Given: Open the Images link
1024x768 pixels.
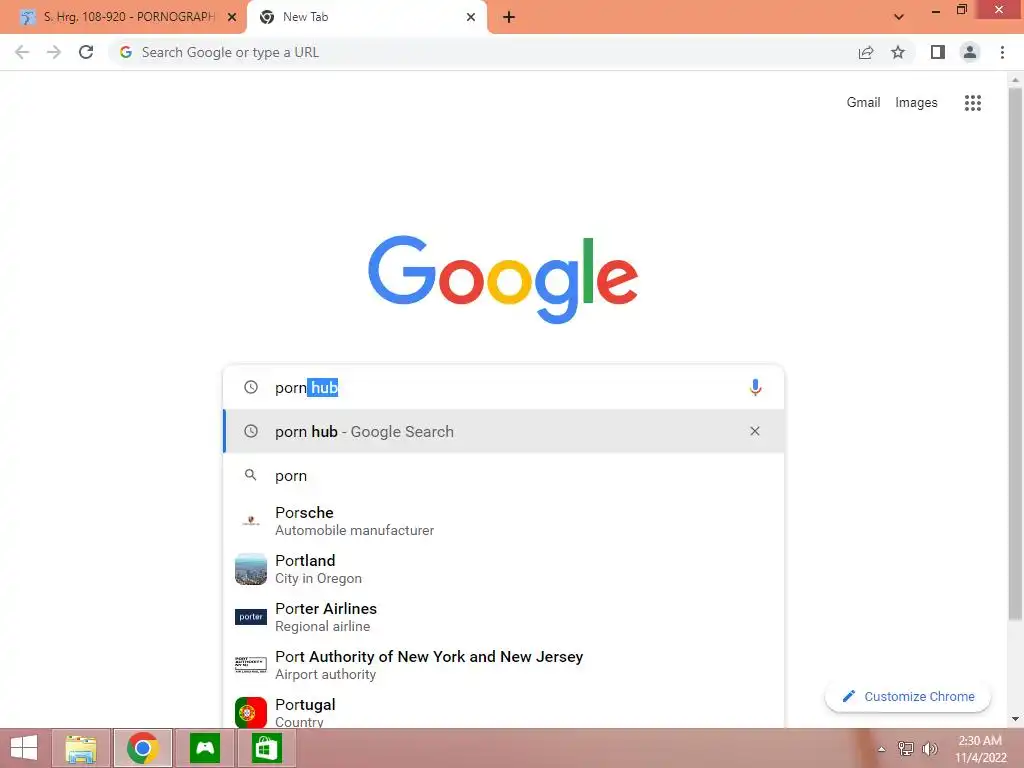Looking at the screenshot, I should coord(916,103).
